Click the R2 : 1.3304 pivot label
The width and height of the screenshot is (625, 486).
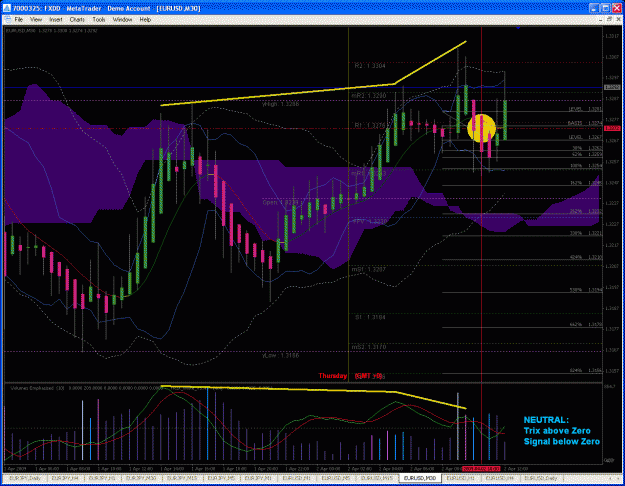pyautogui.click(x=370, y=66)
